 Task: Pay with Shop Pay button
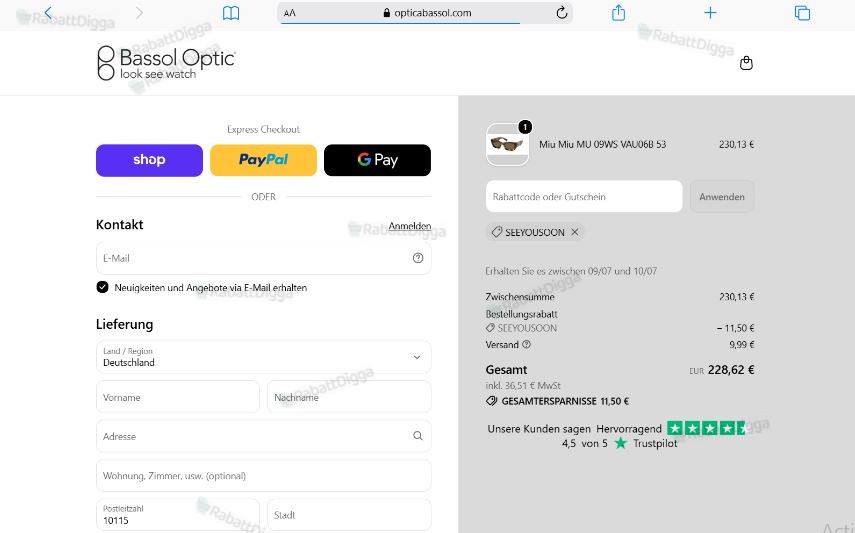pos(149,160)
